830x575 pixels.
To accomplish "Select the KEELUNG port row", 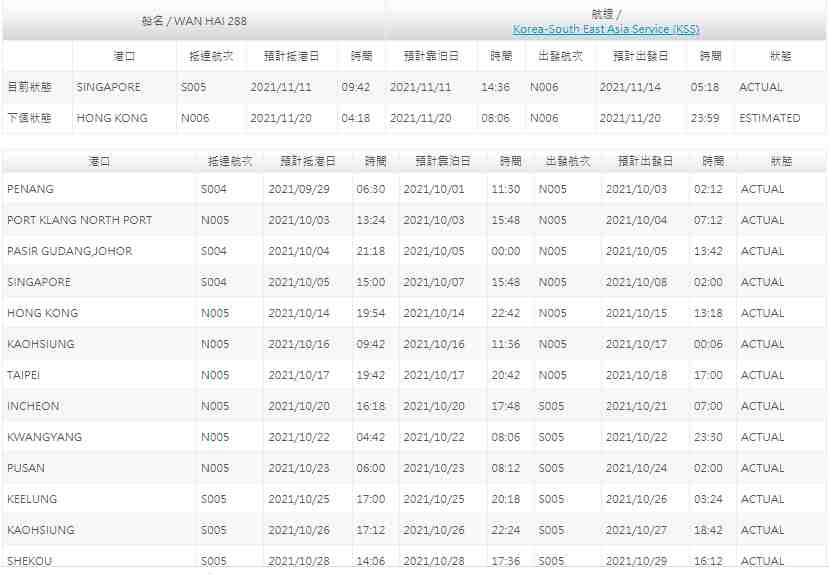I will coord(414,499).
